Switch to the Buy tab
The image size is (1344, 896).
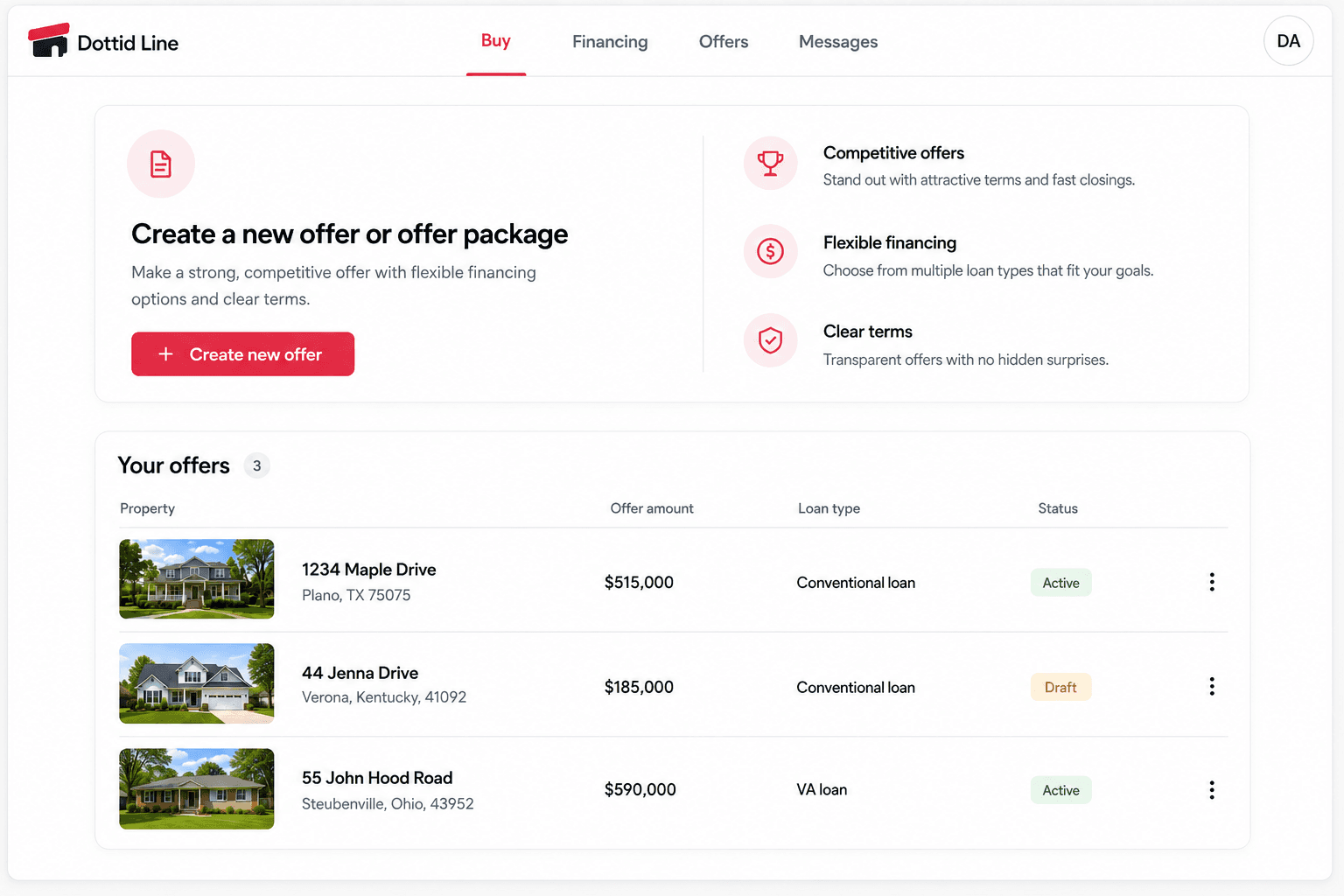coord(495,41)
